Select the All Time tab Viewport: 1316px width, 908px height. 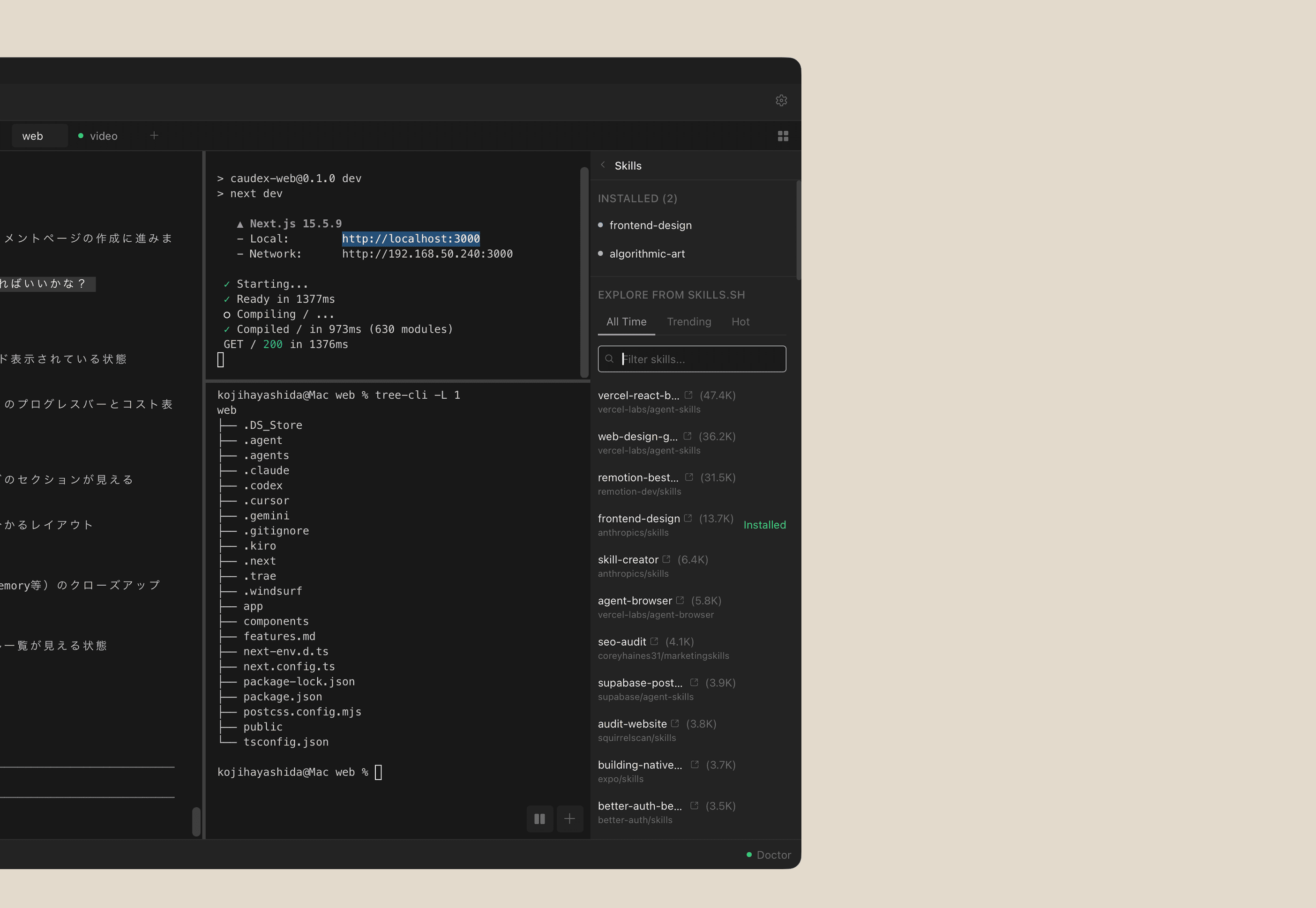pos(626,322)
